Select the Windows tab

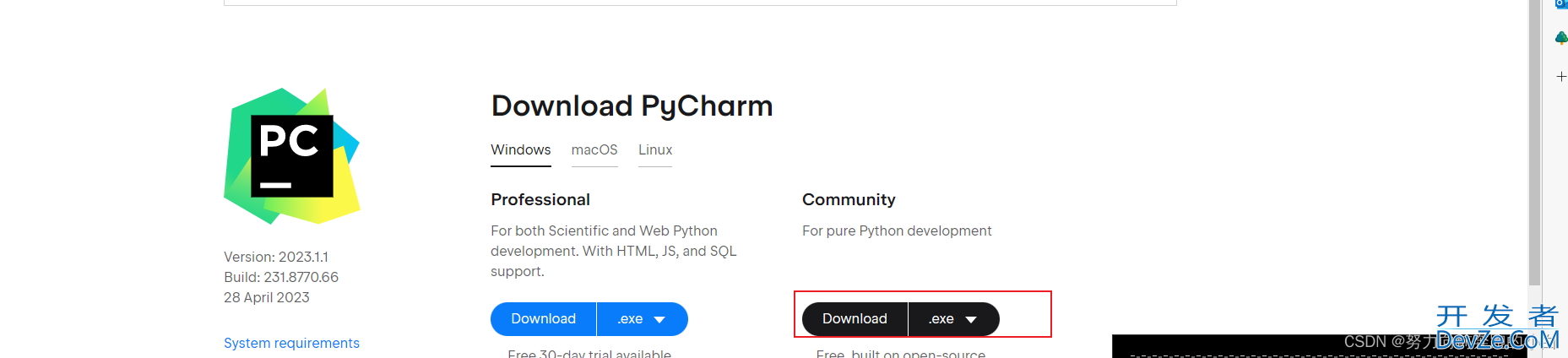(521, 150)
